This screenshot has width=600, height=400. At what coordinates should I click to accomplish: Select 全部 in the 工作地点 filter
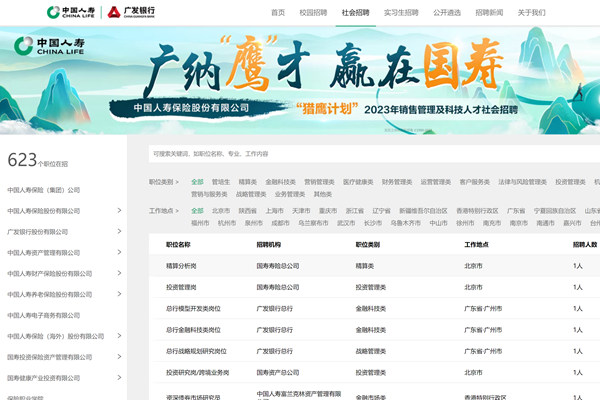tap(197, 211)
